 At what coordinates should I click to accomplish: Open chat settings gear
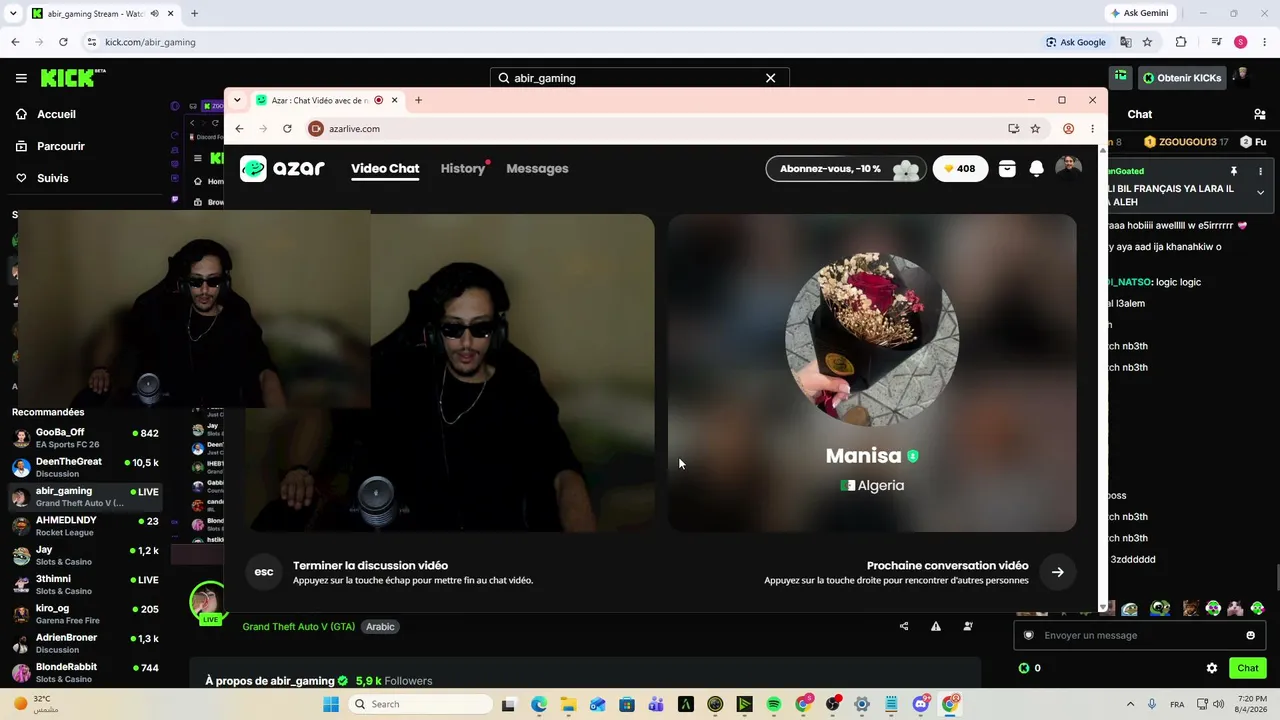coord(1212,668)
